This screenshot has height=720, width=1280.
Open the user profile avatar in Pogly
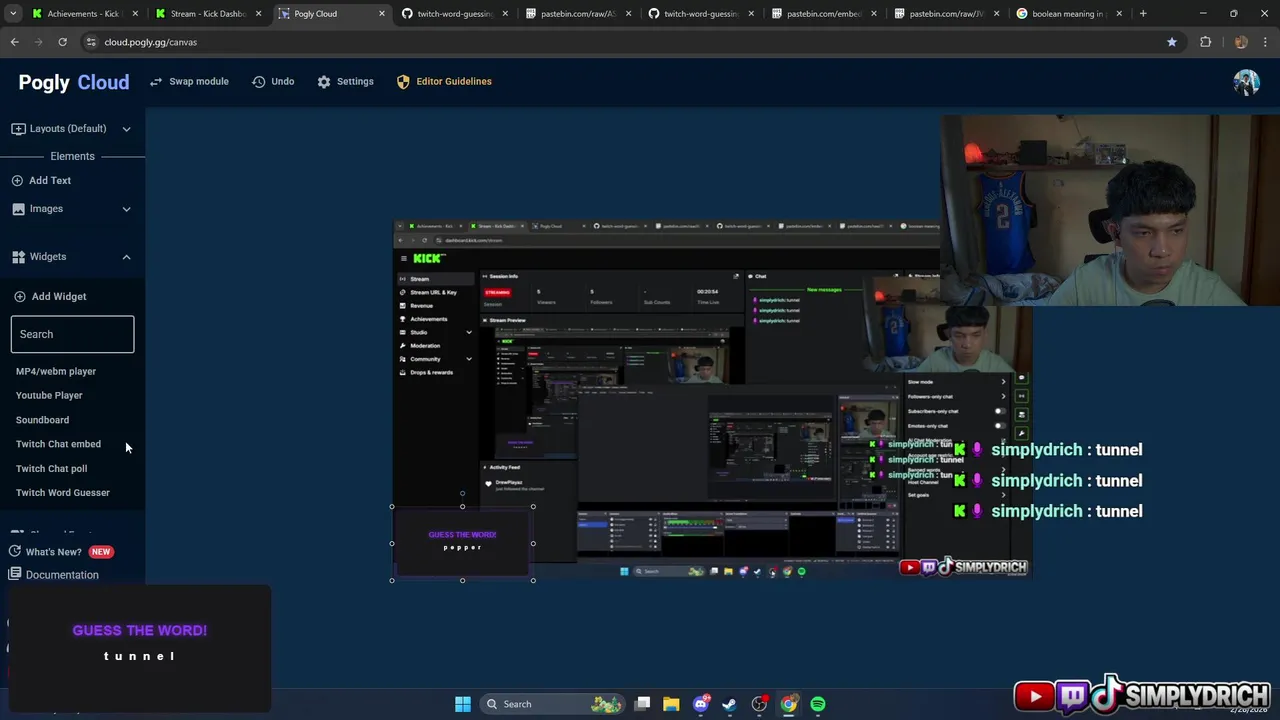1246,82
